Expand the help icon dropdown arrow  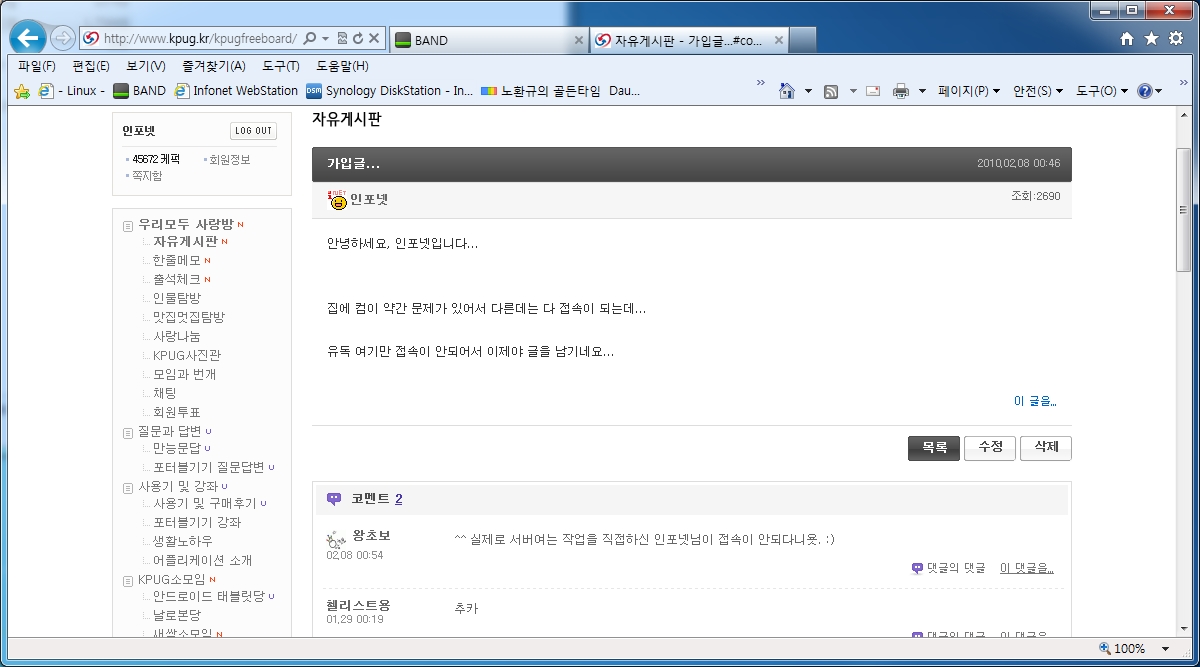click(x=1158, y=91)
